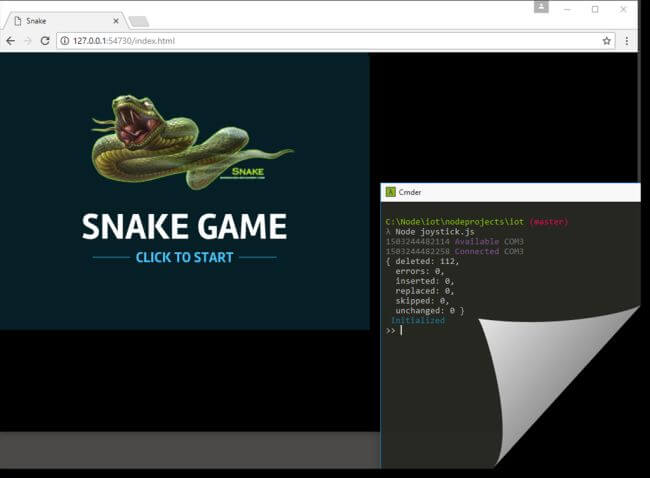Close the Snake browser tab
Image resolution: width=650 pixels, height=478 pixels.
coord(117,20)
